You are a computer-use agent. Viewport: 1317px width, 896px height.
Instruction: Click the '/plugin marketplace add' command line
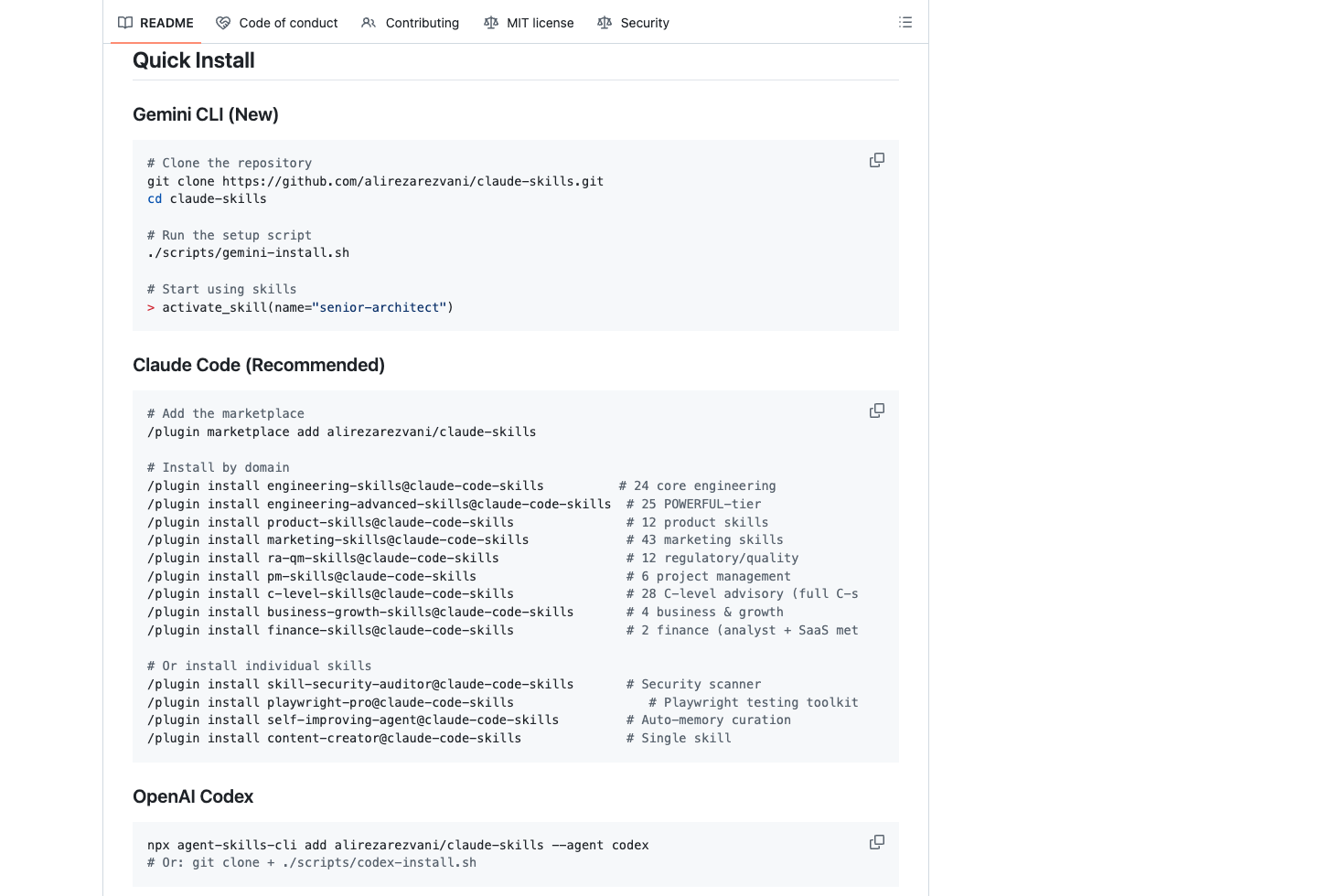point(341,432)
